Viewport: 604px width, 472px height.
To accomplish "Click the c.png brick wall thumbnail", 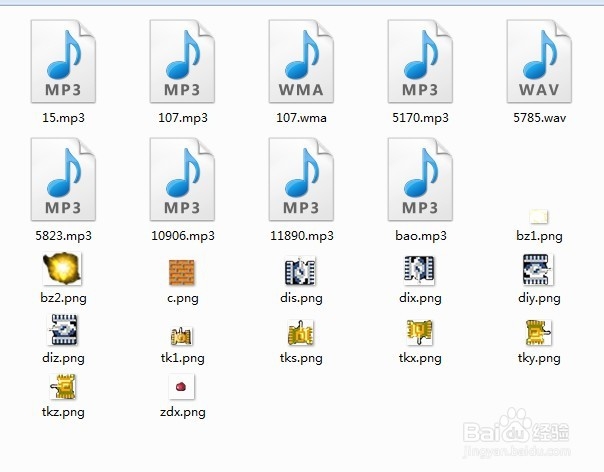I will coord(182,272).
